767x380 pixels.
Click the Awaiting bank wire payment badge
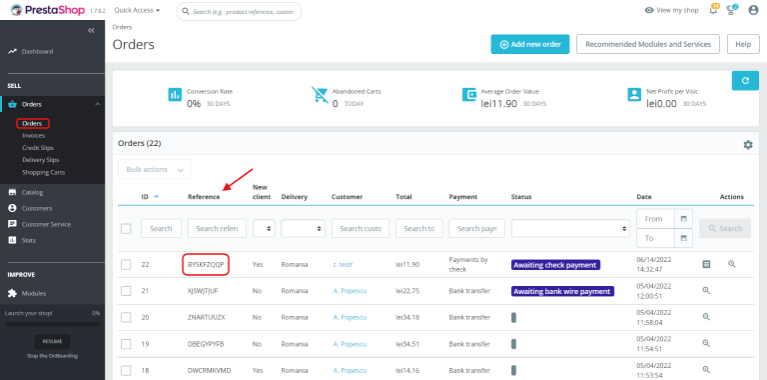pos(563,291)
